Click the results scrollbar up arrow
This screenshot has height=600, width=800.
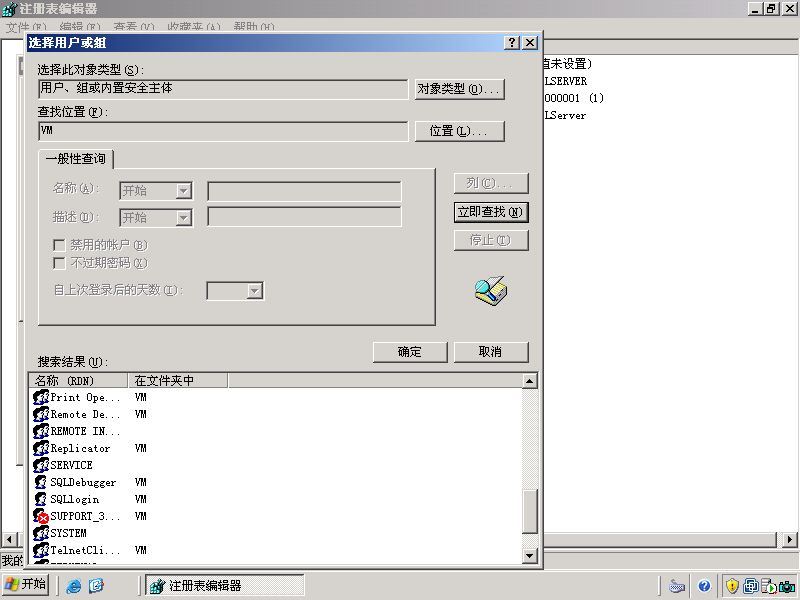[530, 381]
